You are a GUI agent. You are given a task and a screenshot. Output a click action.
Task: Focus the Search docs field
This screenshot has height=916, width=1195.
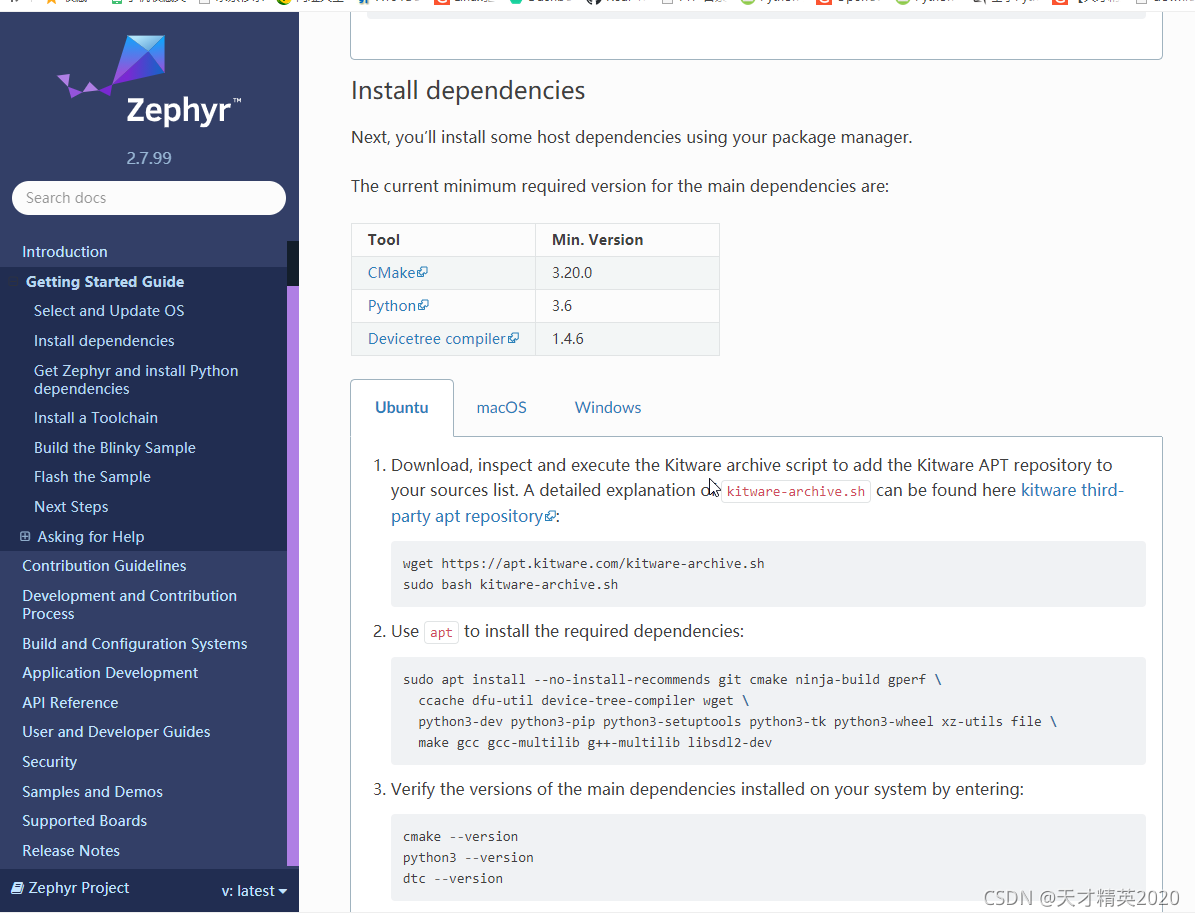coord(149,198)
